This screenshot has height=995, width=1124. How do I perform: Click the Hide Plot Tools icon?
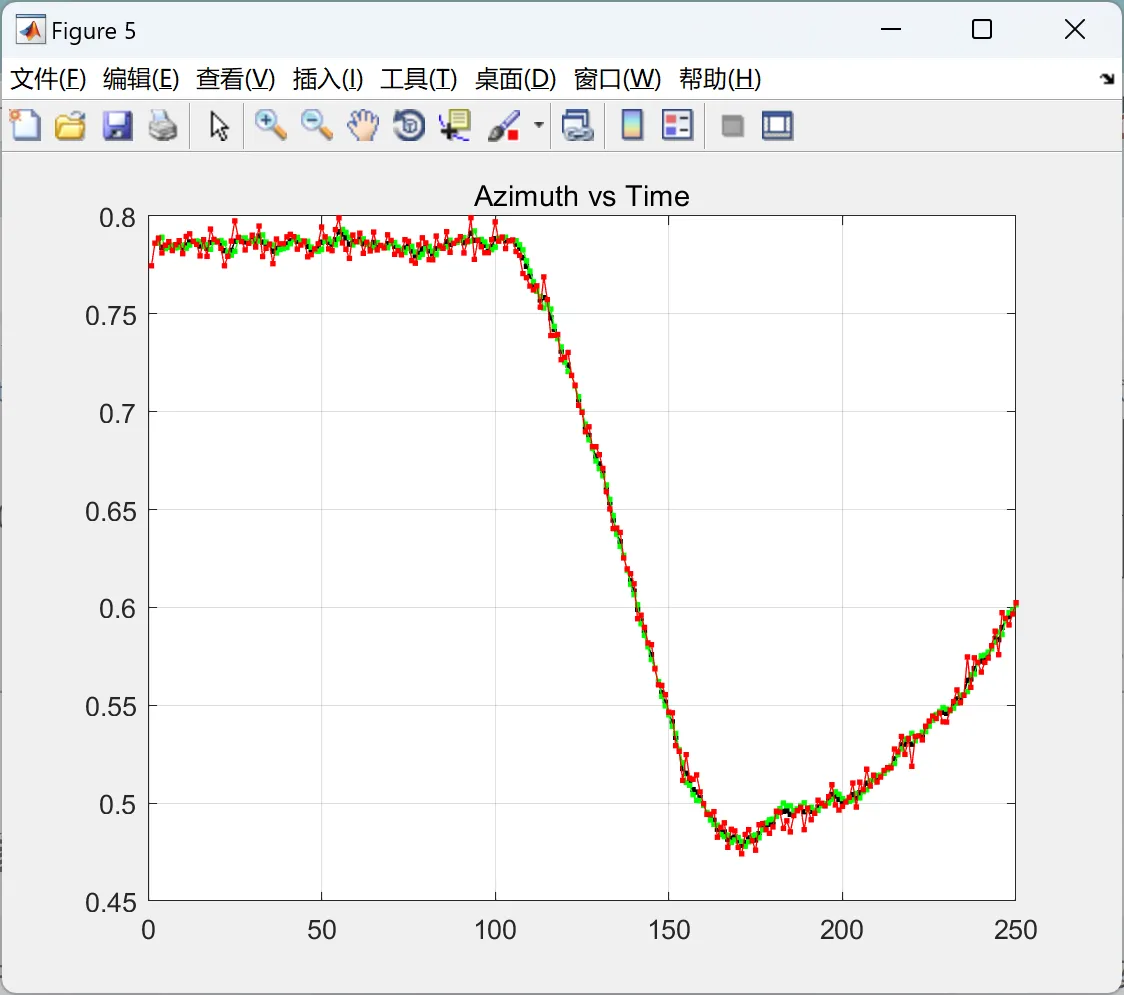click(732, 126)
